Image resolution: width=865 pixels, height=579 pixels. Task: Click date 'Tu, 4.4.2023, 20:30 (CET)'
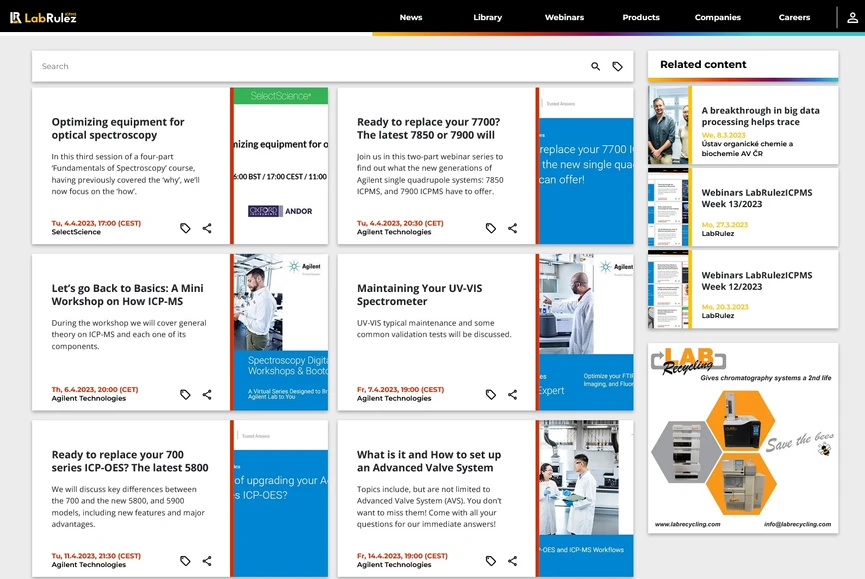tap(400, 223)
